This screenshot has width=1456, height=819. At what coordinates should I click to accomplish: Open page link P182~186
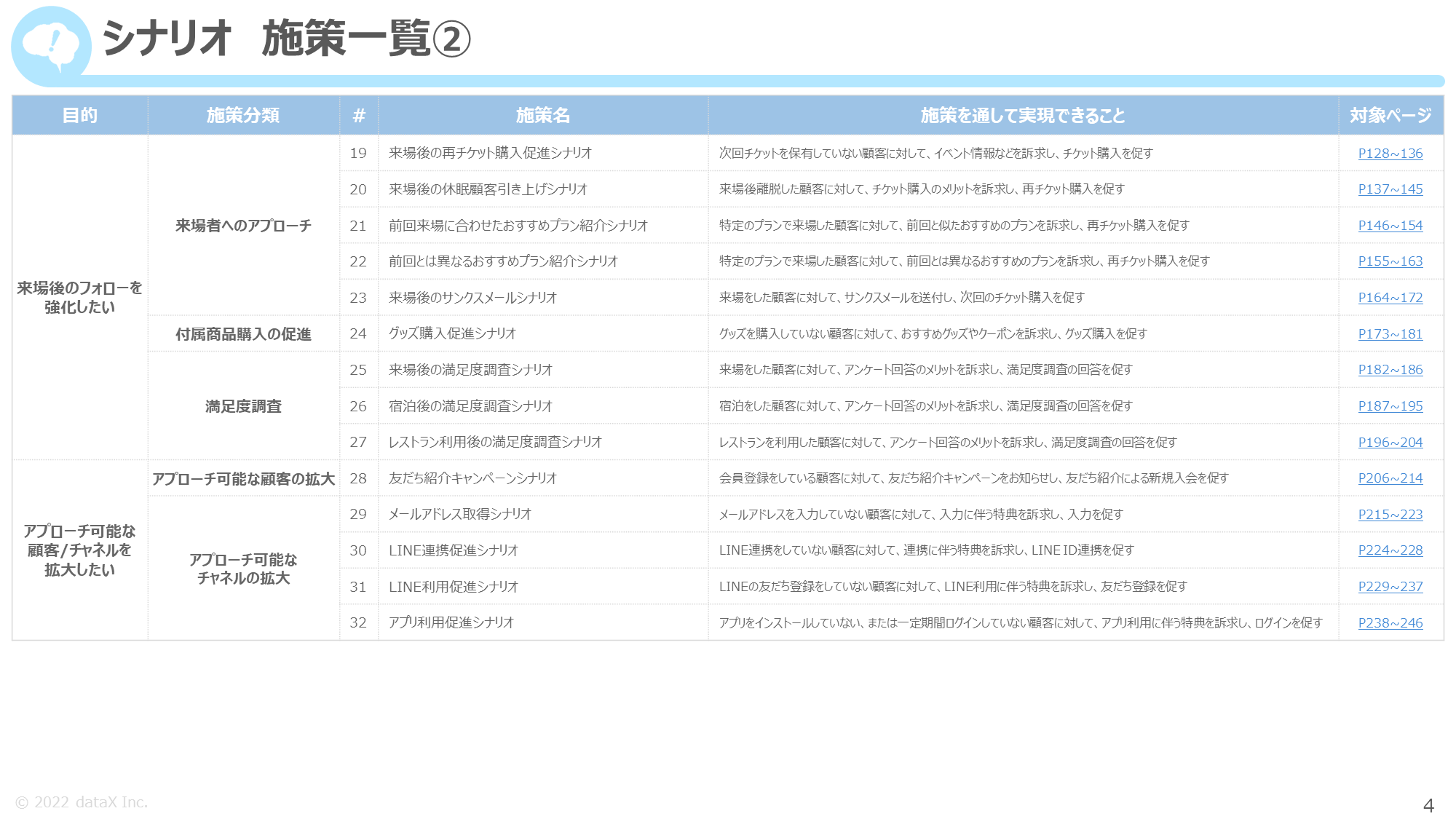(1390, 370)
